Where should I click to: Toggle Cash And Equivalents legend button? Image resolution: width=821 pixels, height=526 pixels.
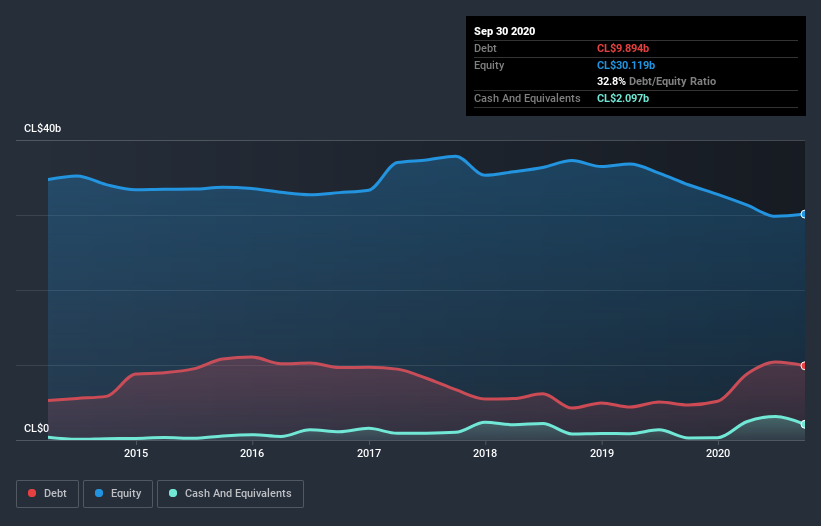[x=230, y=494]
